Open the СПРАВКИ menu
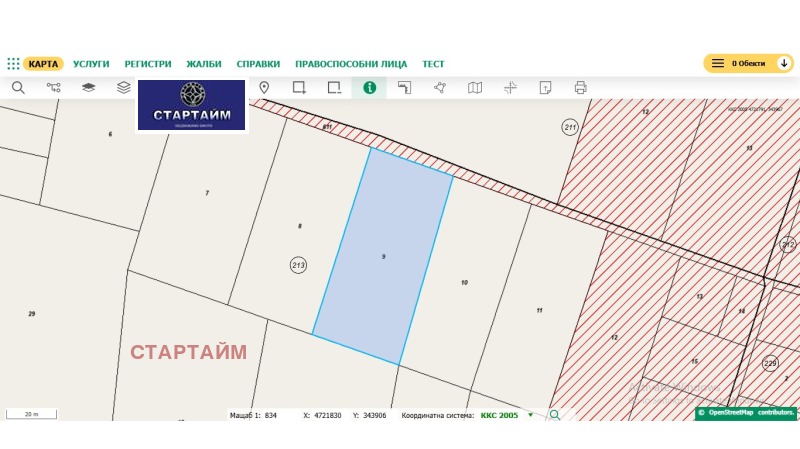800x449 pixels. coord(258,64)
